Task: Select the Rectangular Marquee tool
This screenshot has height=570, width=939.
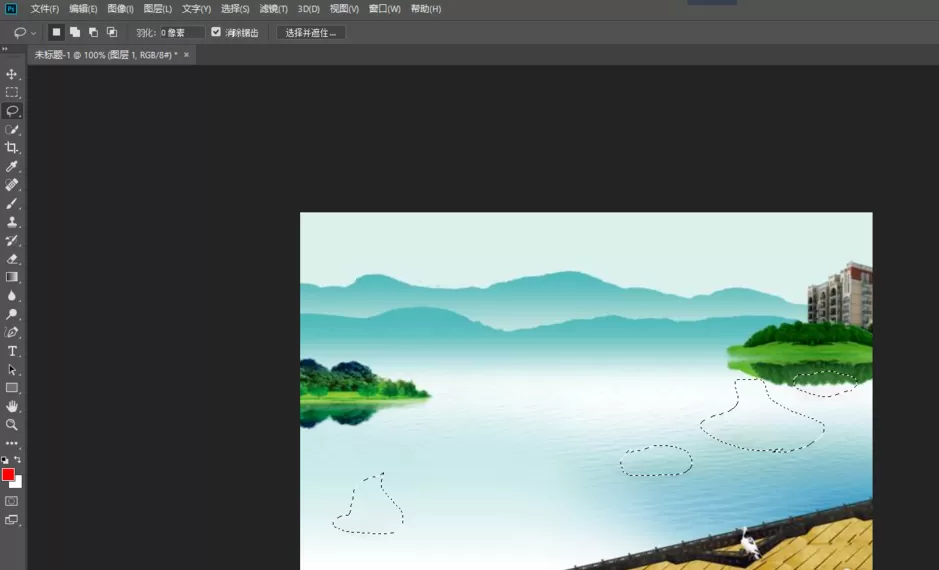Action: click(x=11, y=92)
